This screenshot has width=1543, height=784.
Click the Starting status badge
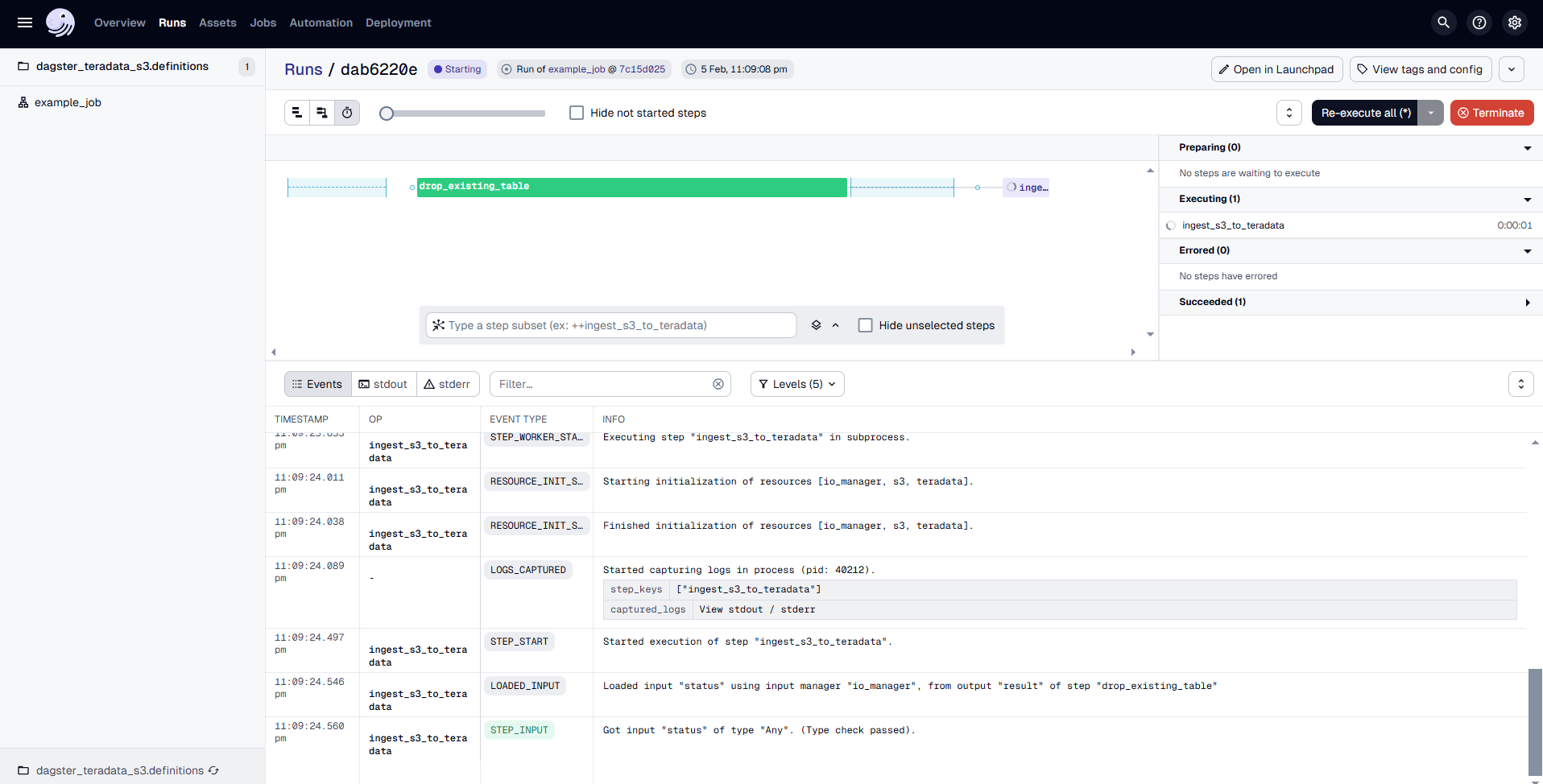[457, 69]
